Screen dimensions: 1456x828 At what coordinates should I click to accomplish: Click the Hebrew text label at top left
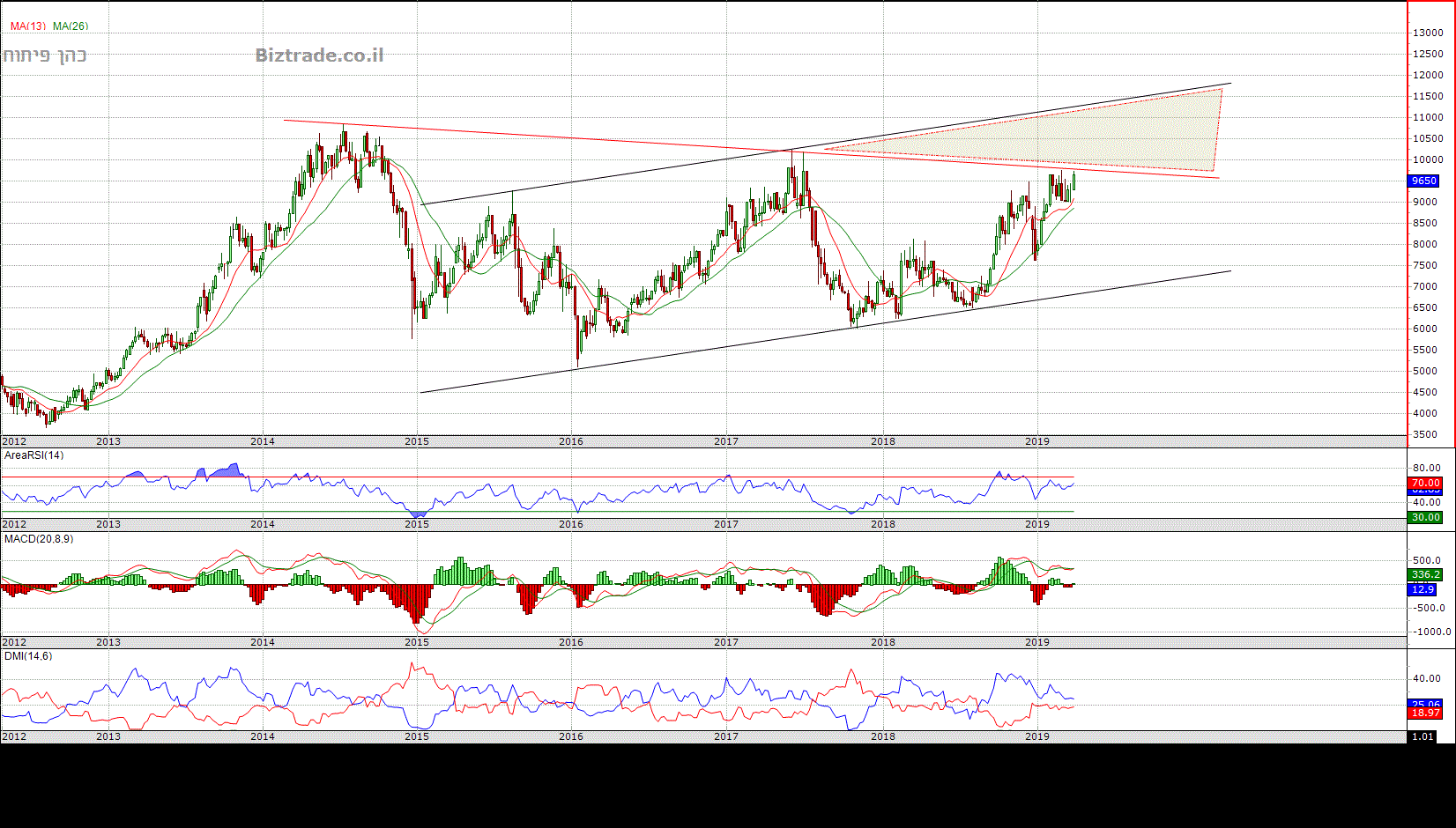coord(45,55)
